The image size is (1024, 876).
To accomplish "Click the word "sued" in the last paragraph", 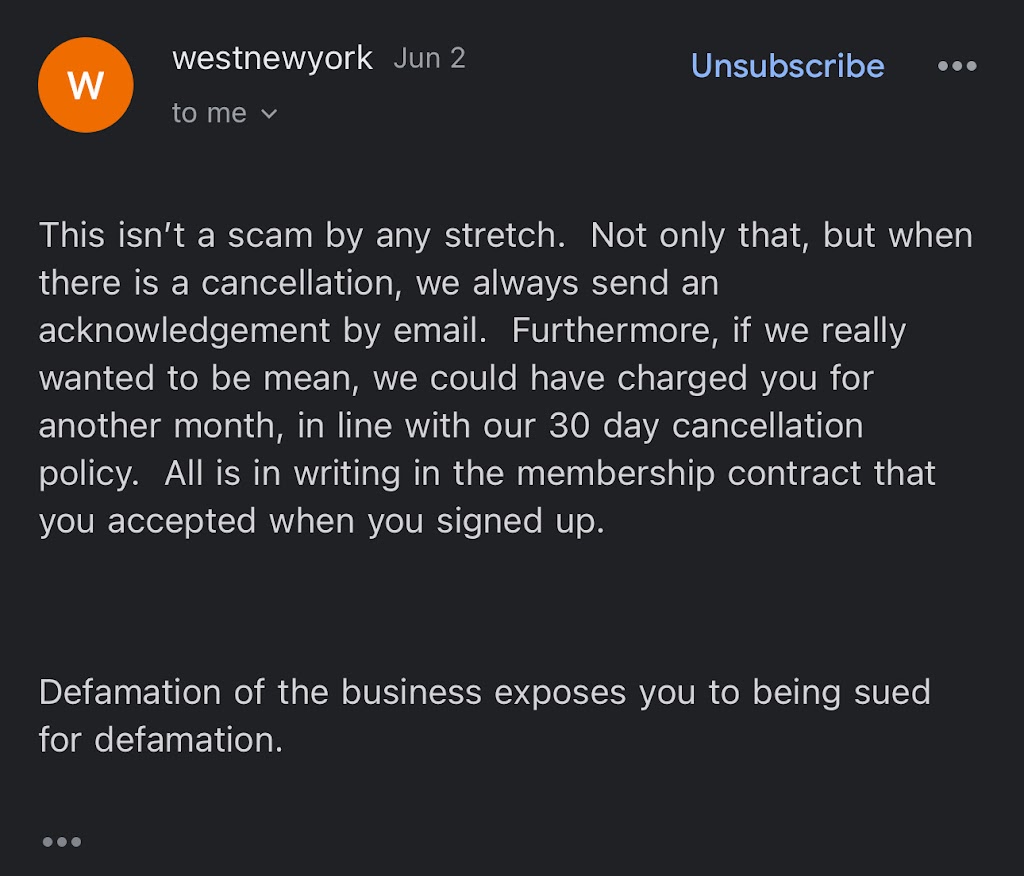I will click(x=894, y=692).
